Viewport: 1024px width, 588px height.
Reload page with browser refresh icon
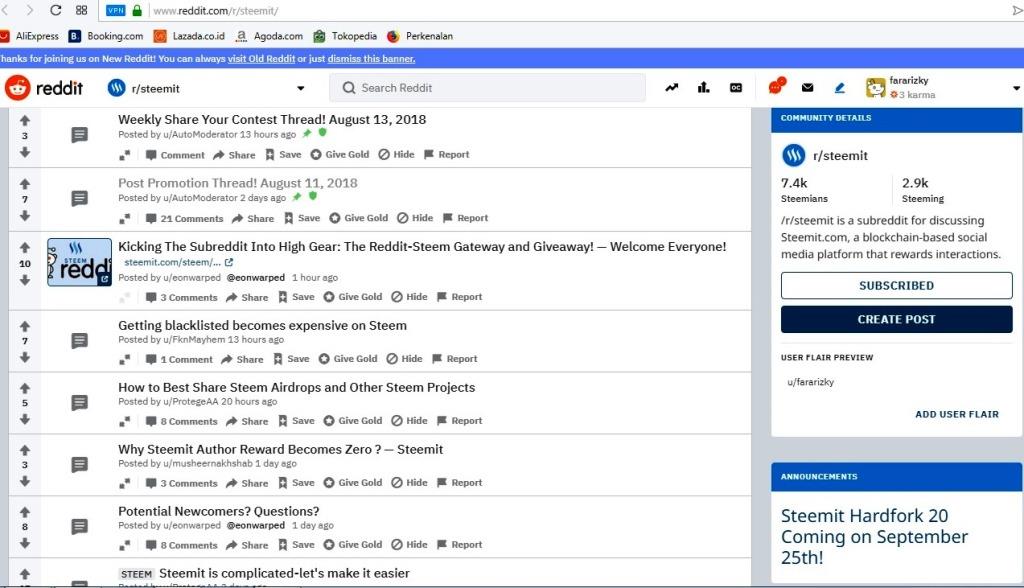pyautogui.click(x=56, y=10)
